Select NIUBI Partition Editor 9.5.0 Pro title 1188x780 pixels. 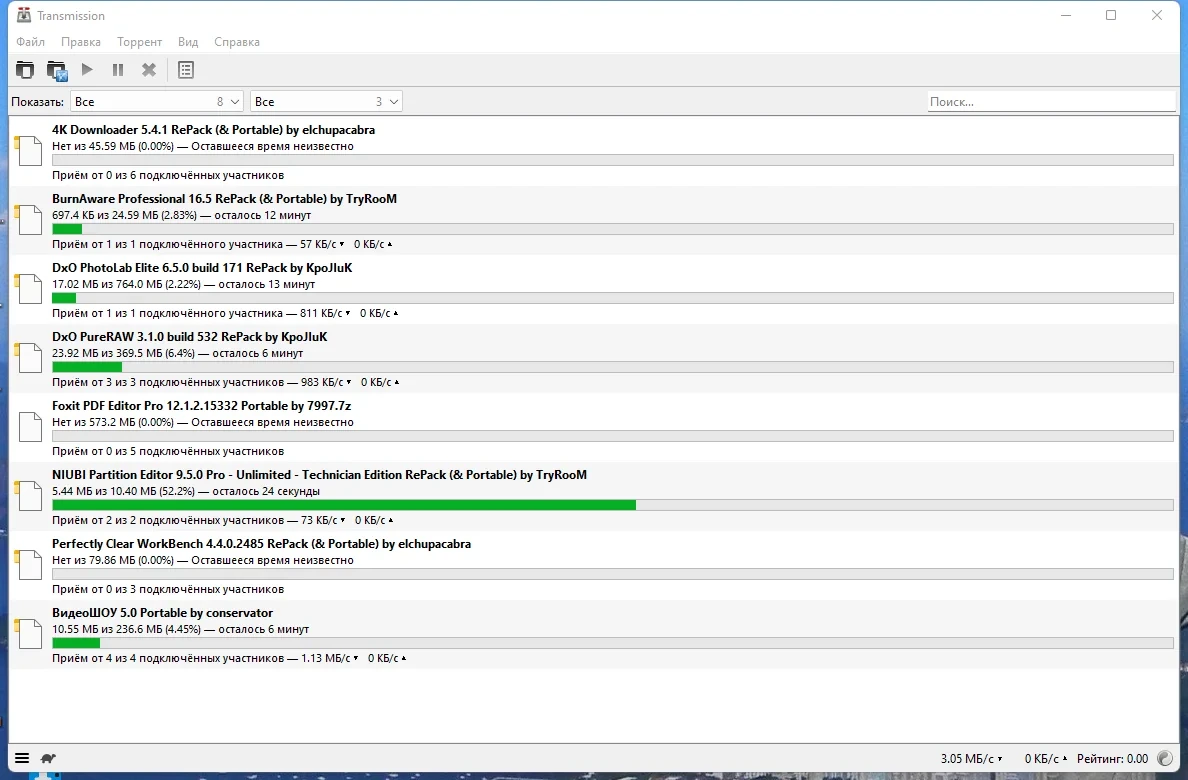click(320, 475)
